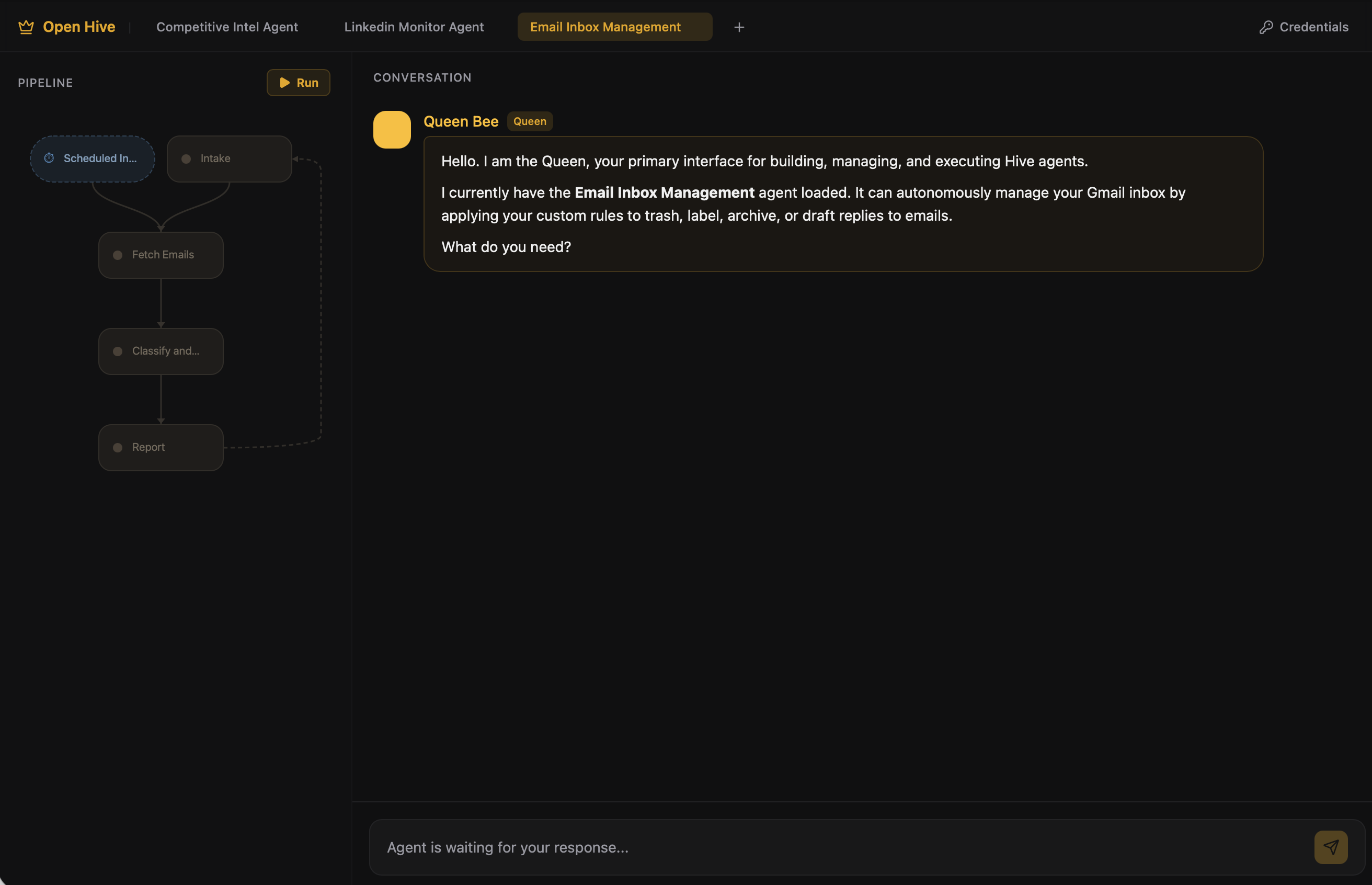Click the Credentials key icon

pyautogui.click(x=1266, y=27)
